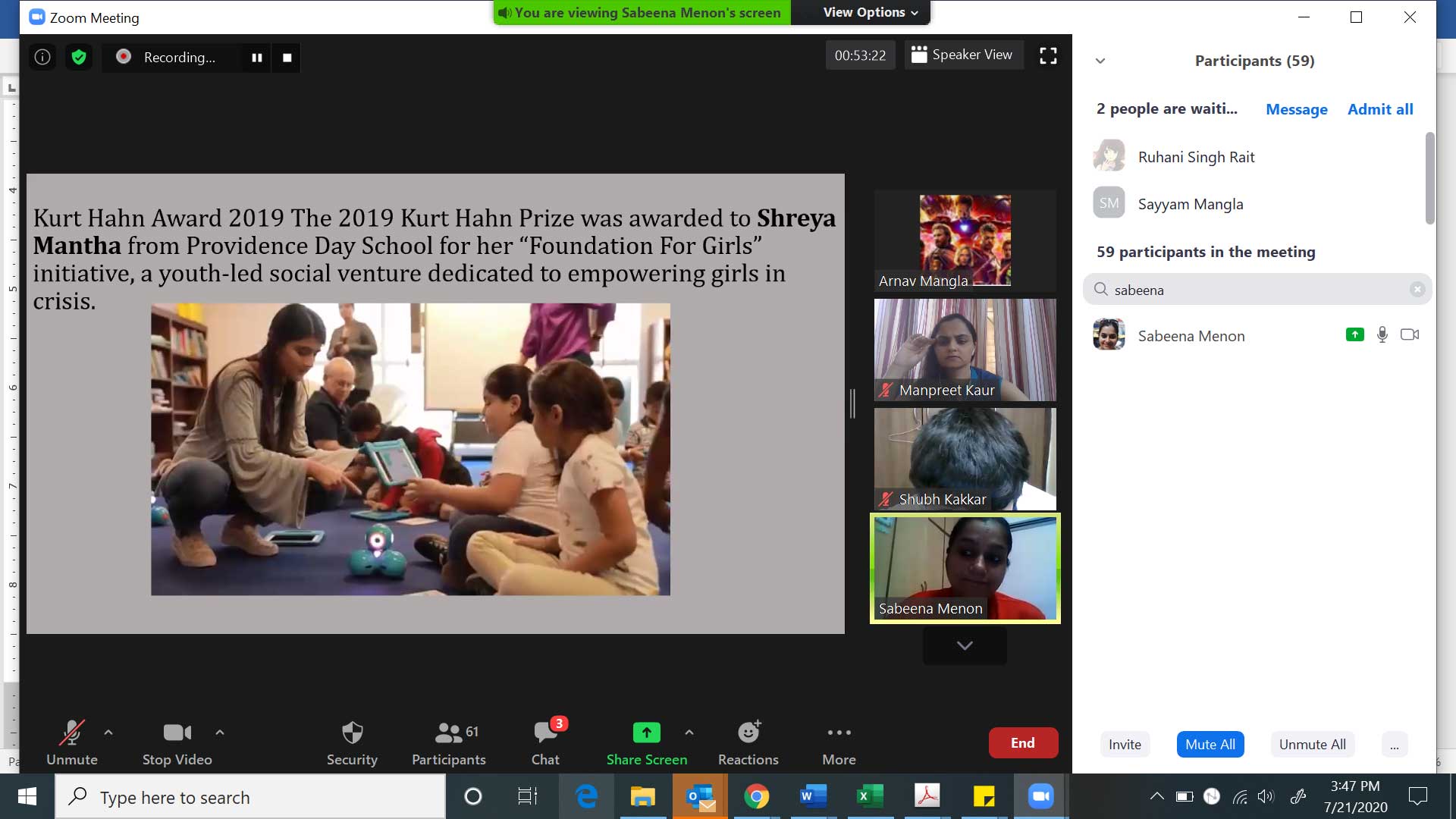
Task: Open the Security menu
Action: [x=352, y=742]
